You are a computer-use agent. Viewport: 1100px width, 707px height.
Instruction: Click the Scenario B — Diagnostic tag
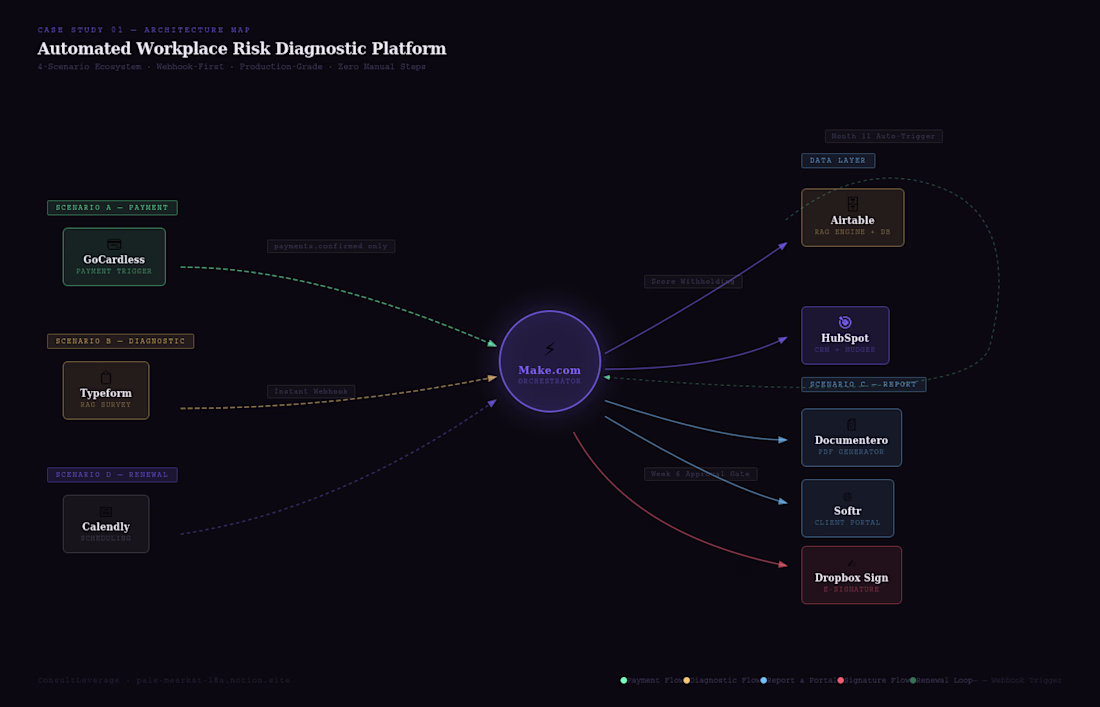[121, 341]
